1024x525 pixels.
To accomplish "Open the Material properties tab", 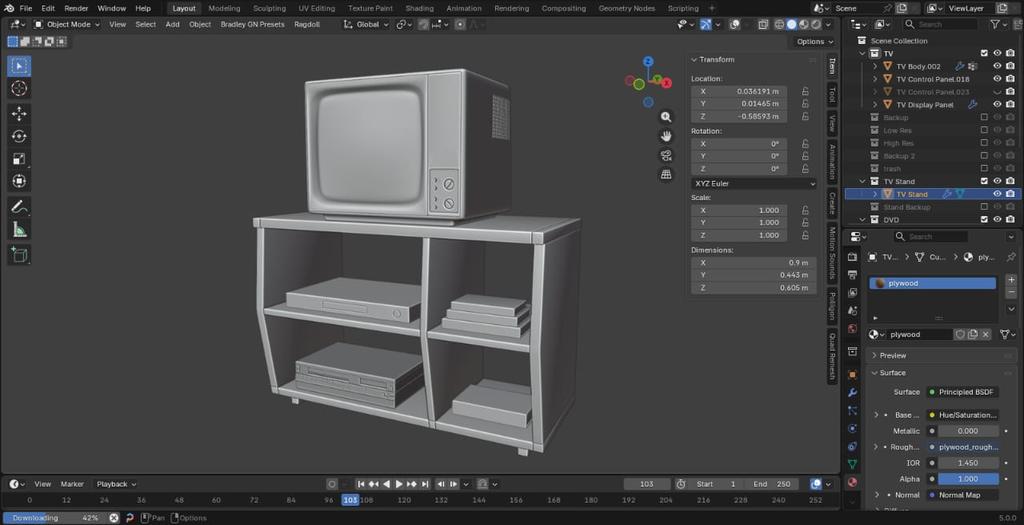I will pyautogui.click(x=852, y=482).
